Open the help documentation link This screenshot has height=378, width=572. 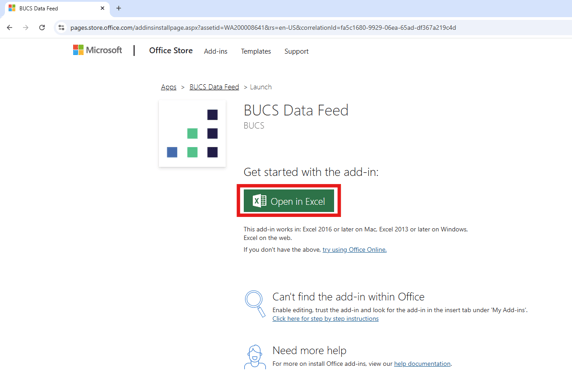pyautogui.click(x=422, y=364)
